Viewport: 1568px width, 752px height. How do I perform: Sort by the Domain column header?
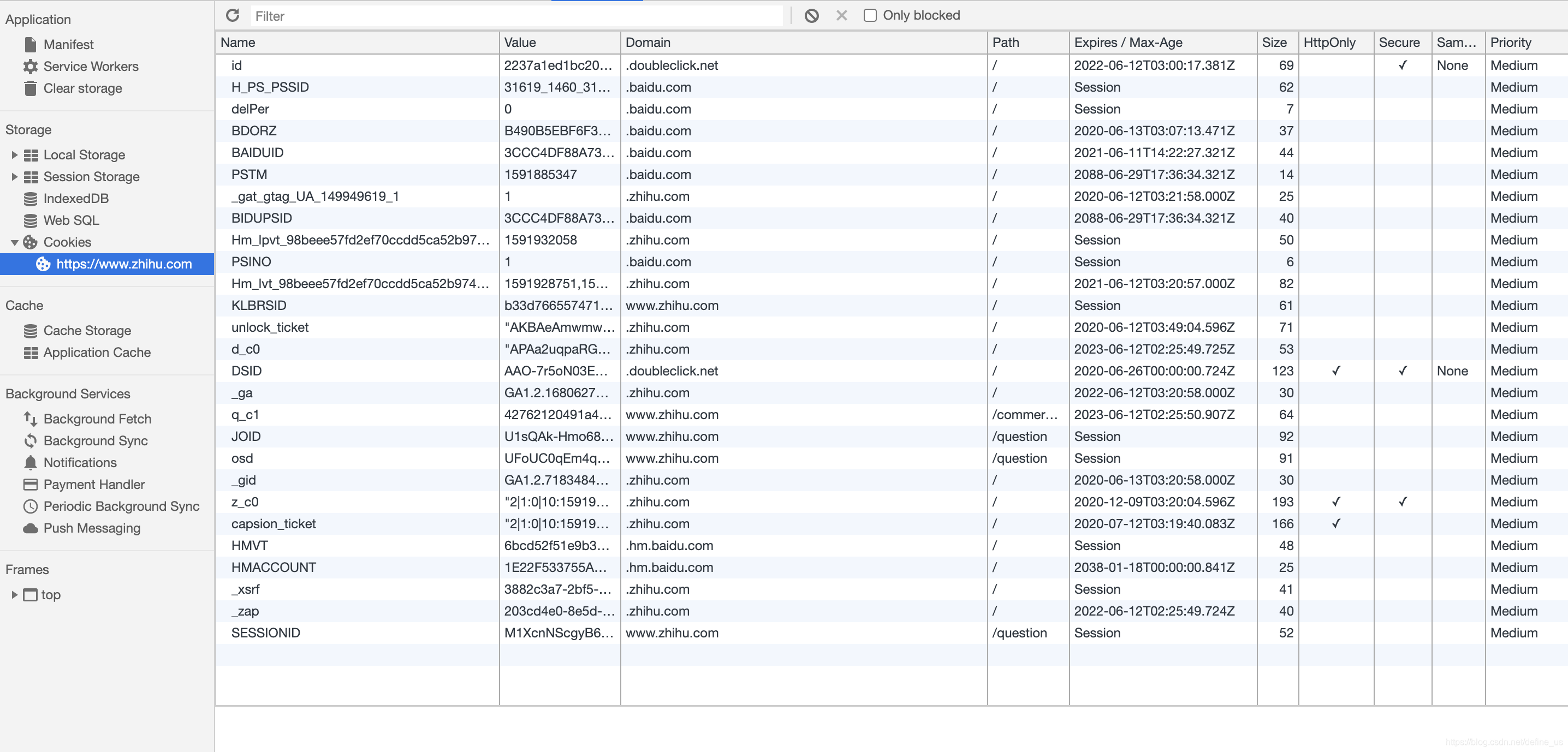pyautogui.click(x=804, y=43)
